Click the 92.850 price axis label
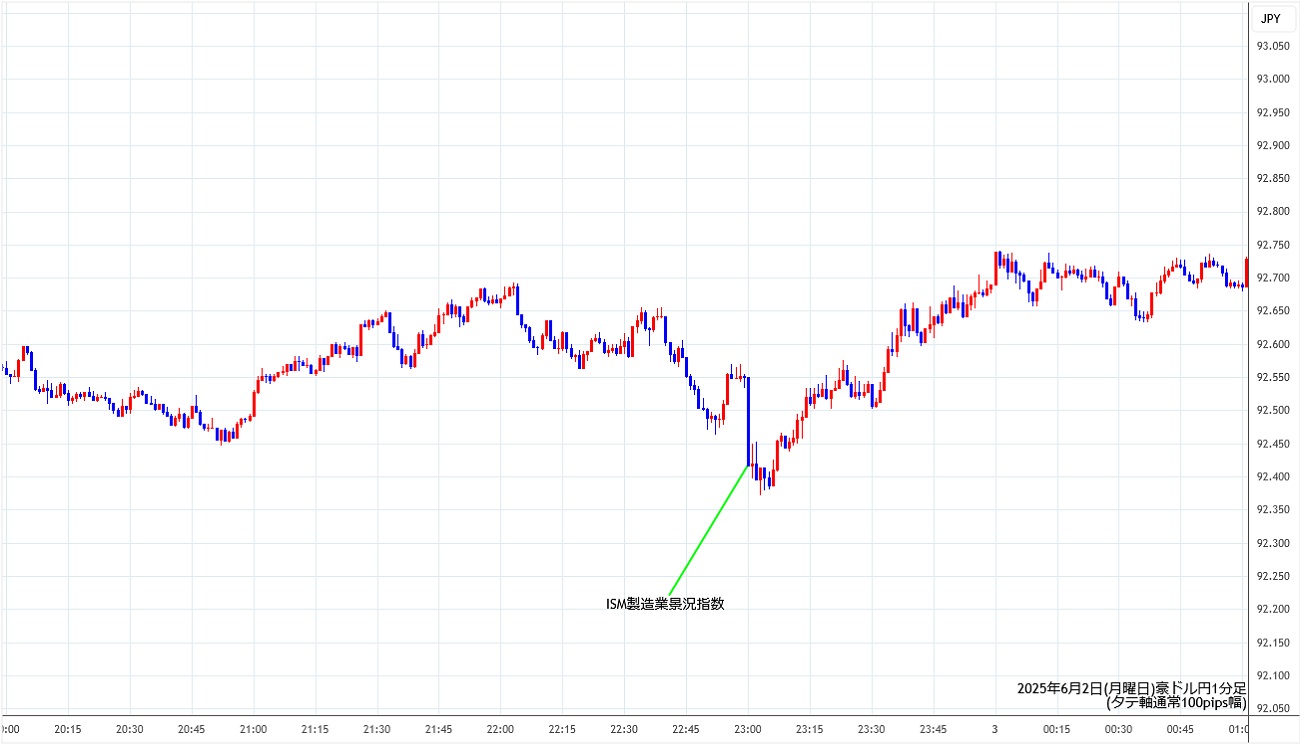The height and width of the screenshot is (745, 1300). tap(1274, 178)
